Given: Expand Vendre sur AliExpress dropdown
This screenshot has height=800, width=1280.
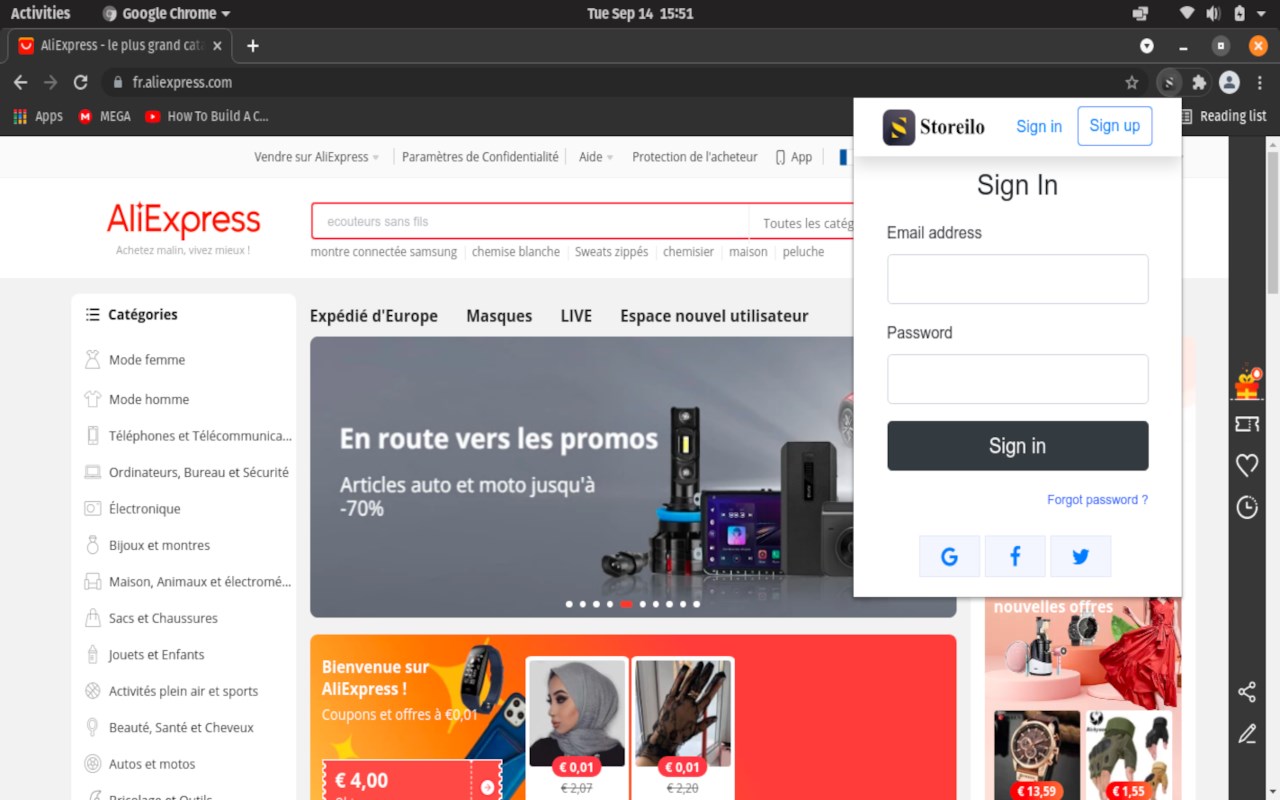Looking at the screenshot, I should [x=316, y=157].
